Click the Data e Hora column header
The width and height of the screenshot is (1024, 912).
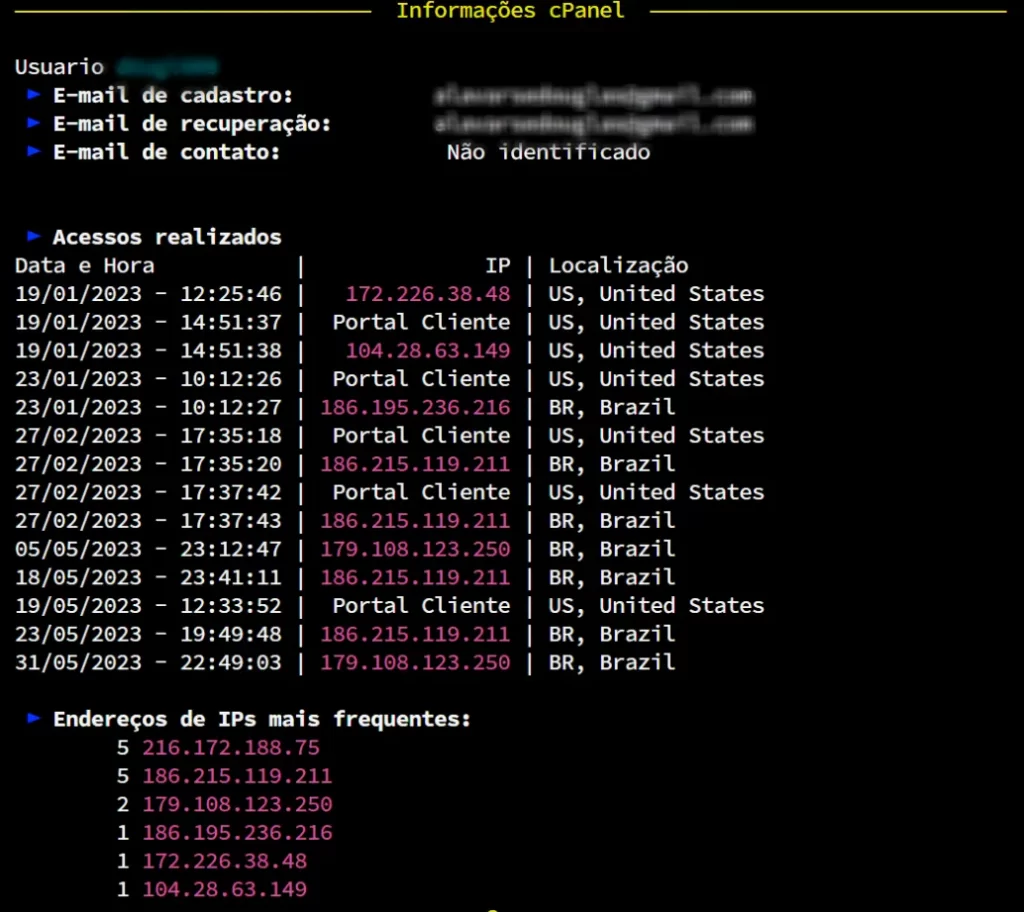pos(85,266)
